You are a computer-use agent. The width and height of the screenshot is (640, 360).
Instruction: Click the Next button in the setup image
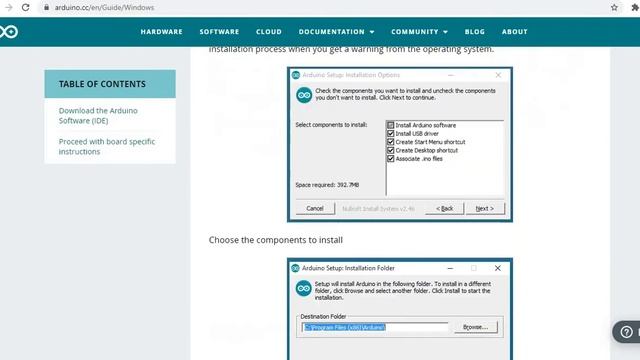point(485,208)
